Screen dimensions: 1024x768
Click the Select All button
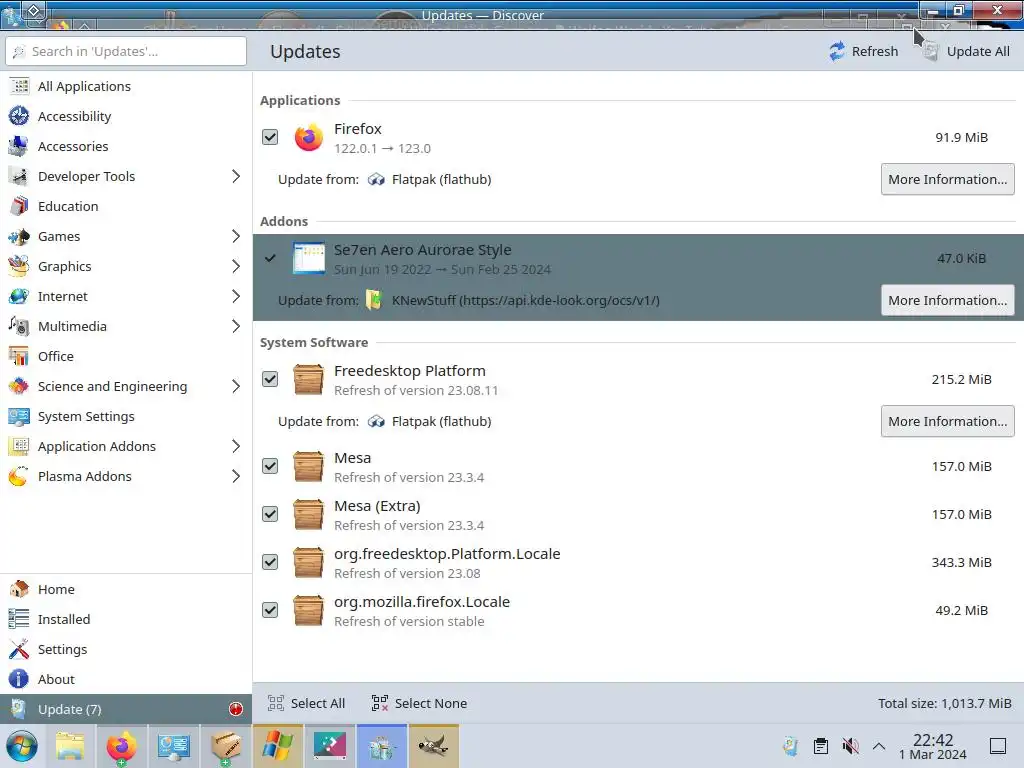point(306,703)
